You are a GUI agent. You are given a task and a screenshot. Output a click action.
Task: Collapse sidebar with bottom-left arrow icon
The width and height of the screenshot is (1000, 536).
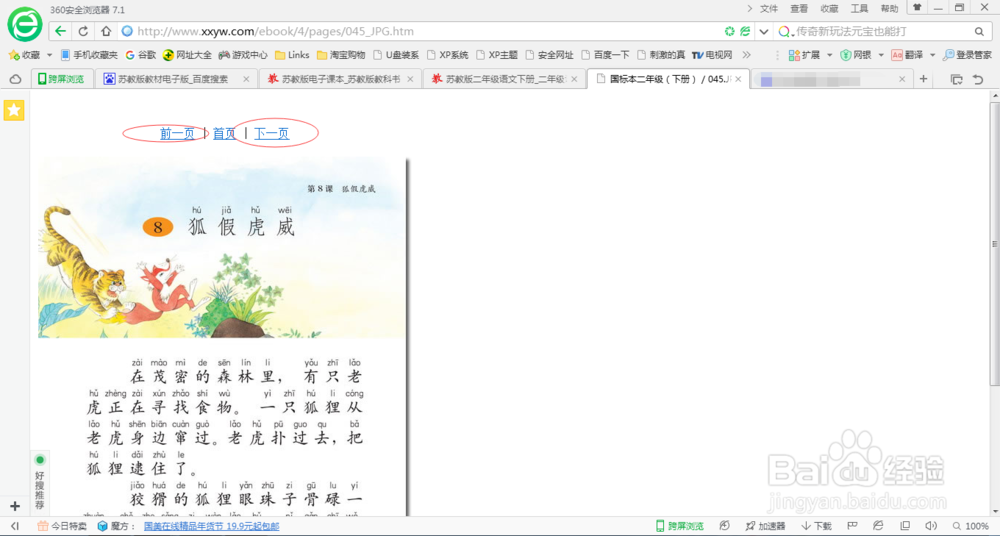(15, 526)
